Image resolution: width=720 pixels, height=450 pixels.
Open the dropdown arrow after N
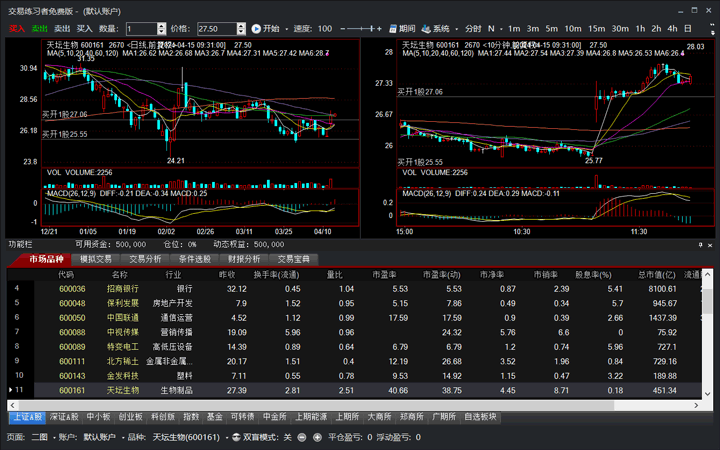[501, 29]
